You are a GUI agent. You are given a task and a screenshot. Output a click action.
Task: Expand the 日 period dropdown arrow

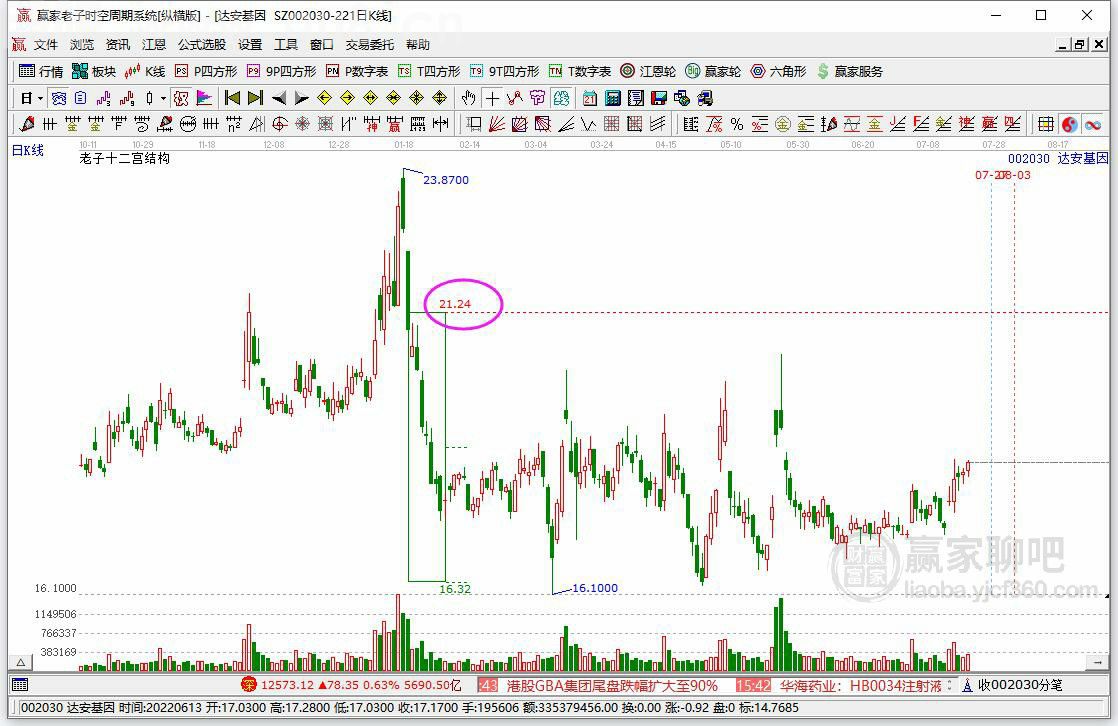[41, 98]
